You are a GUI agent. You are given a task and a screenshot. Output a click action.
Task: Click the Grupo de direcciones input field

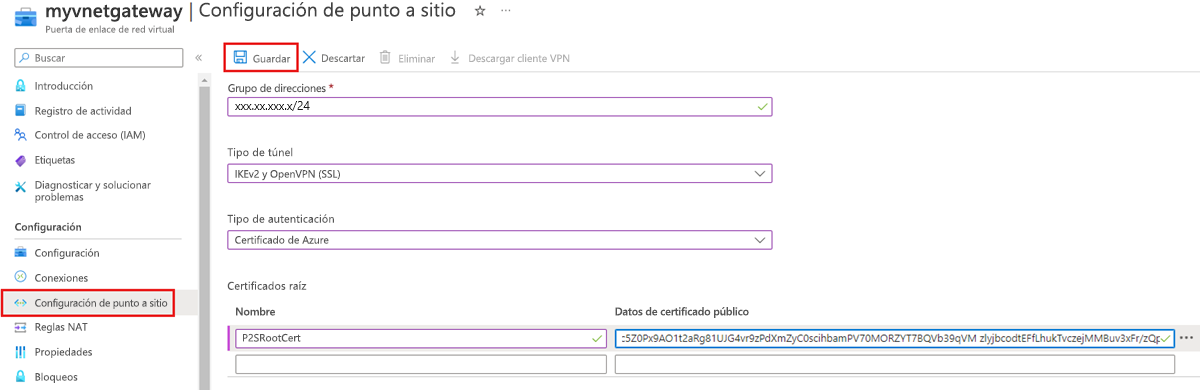tap(500, 106)
